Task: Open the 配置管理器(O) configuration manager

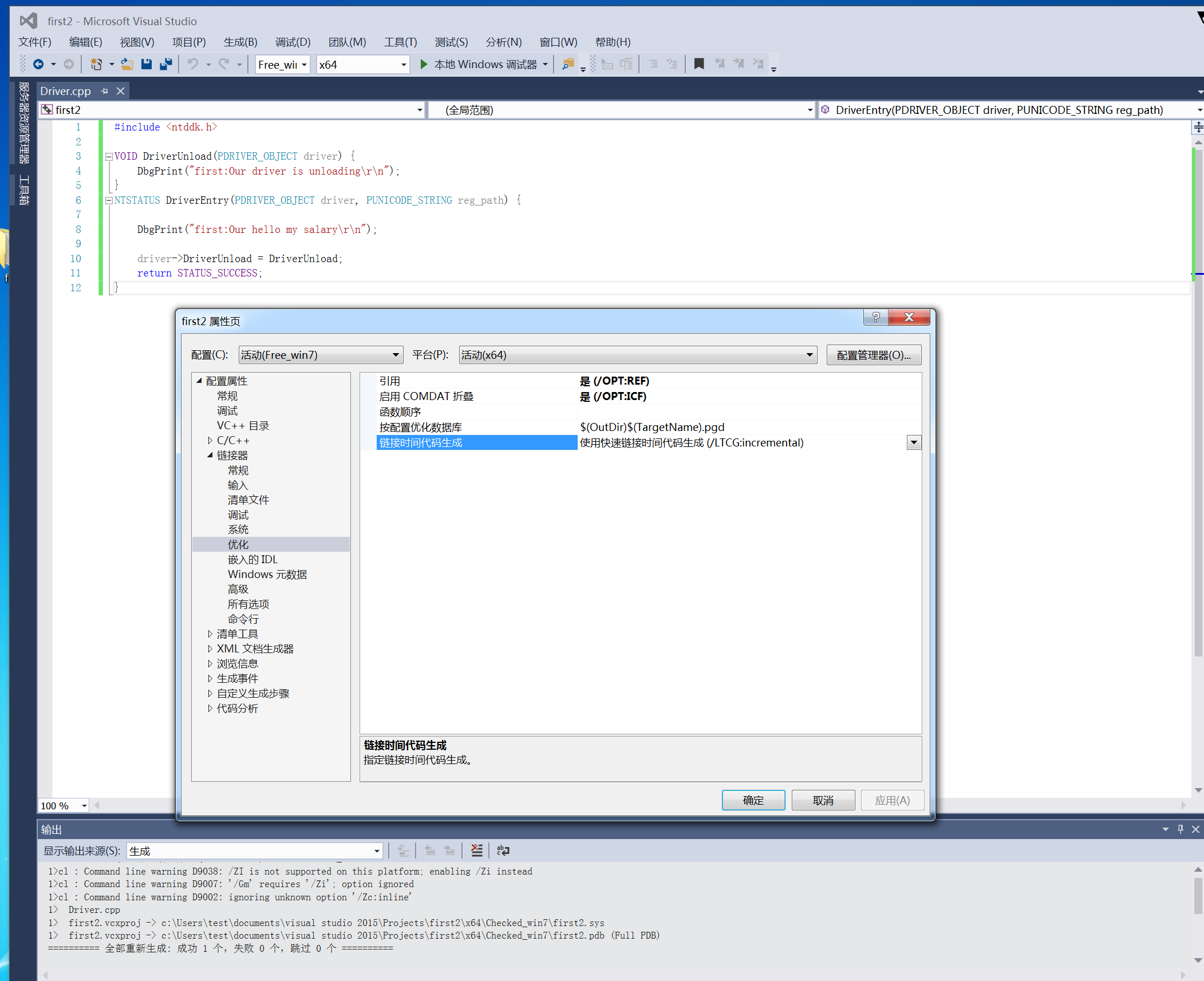Action: 873,355
